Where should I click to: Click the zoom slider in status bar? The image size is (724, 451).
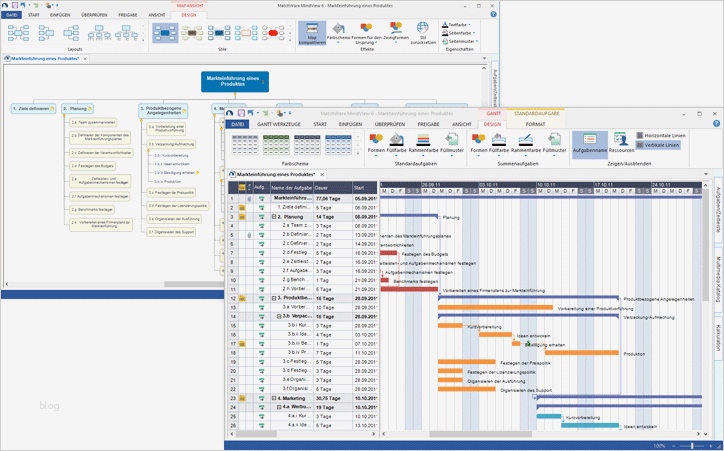(691, 446)
